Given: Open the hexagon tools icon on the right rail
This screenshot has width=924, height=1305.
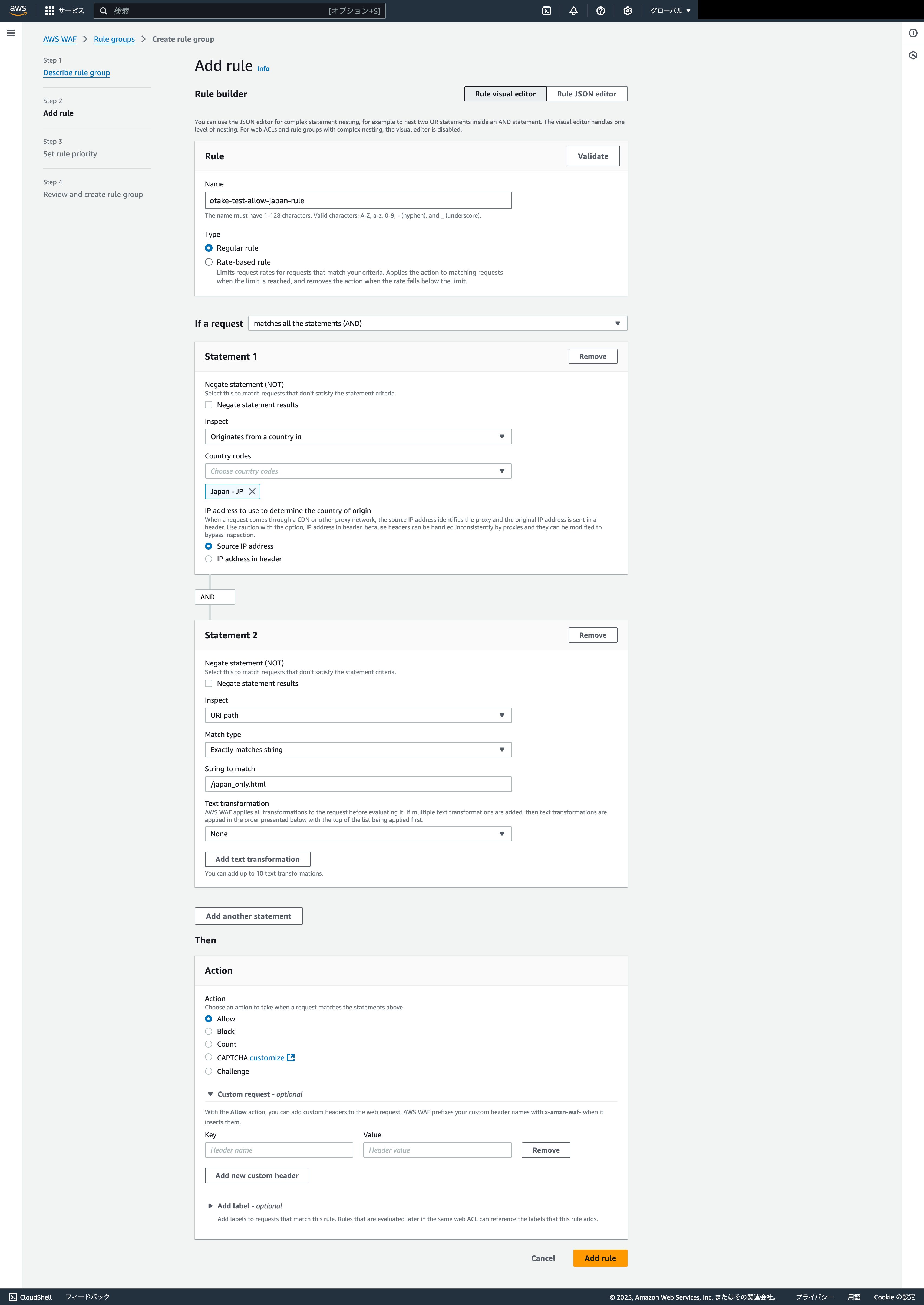Looking at the screenshot, I should 913,55.
